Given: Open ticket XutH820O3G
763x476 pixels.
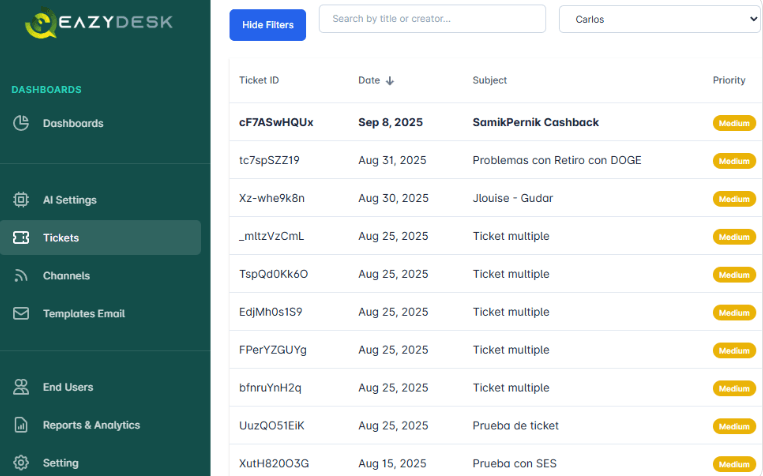Looking at the screenshot, I should (273, 463).
